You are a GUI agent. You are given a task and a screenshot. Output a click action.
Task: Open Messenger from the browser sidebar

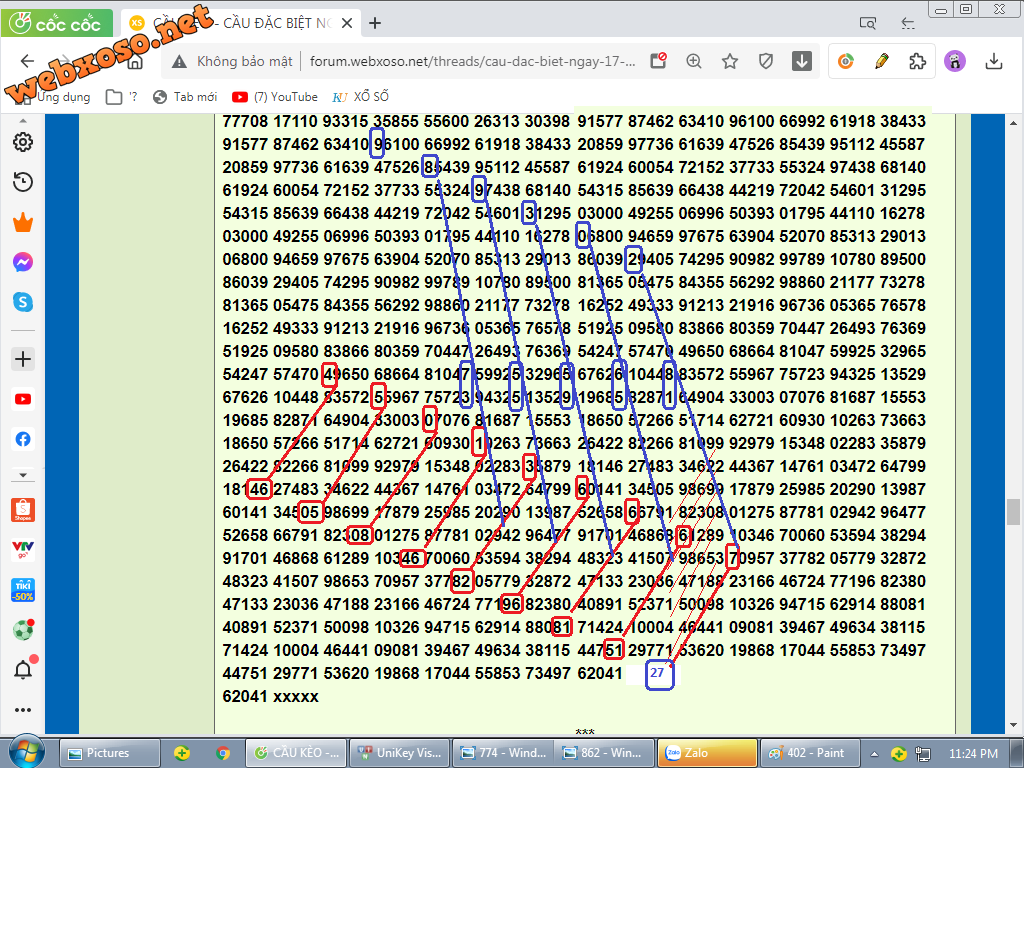22,262
